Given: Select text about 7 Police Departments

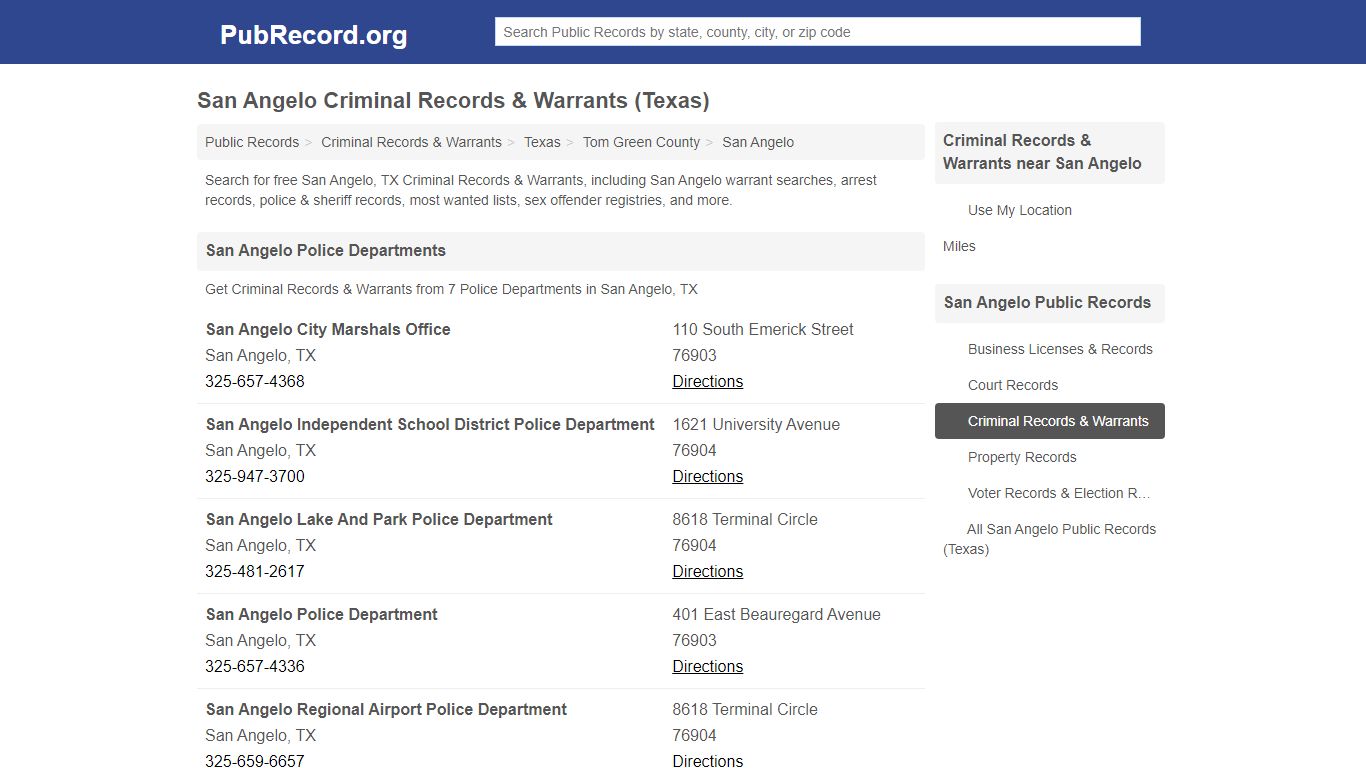Looking at the screenshot, I should tap(451, 289).
